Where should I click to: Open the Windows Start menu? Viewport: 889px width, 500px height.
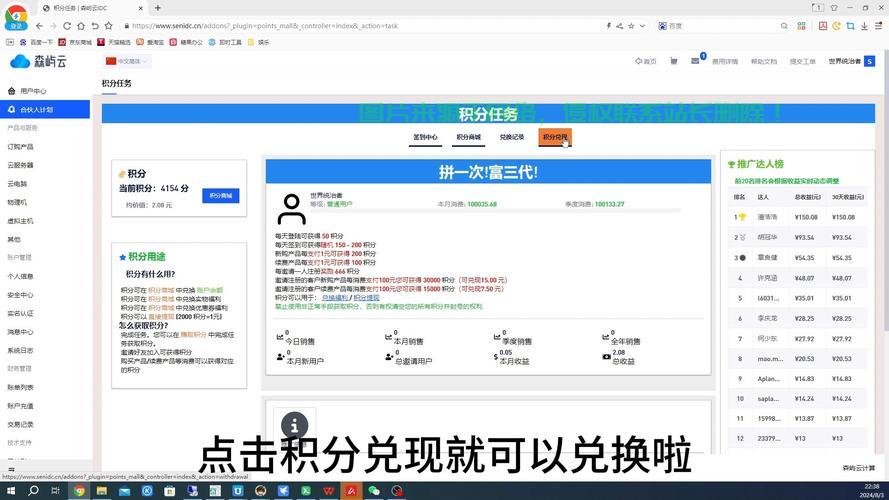(10, 491)
